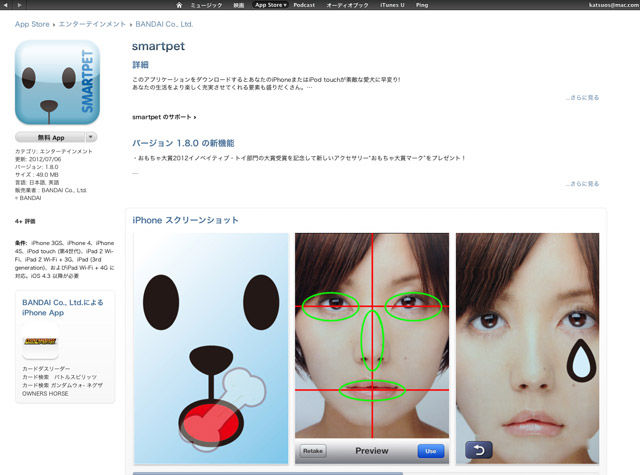Open the BANDAI Co., Ltd.による iPhone App heading
640x475 pixels.
62,307
